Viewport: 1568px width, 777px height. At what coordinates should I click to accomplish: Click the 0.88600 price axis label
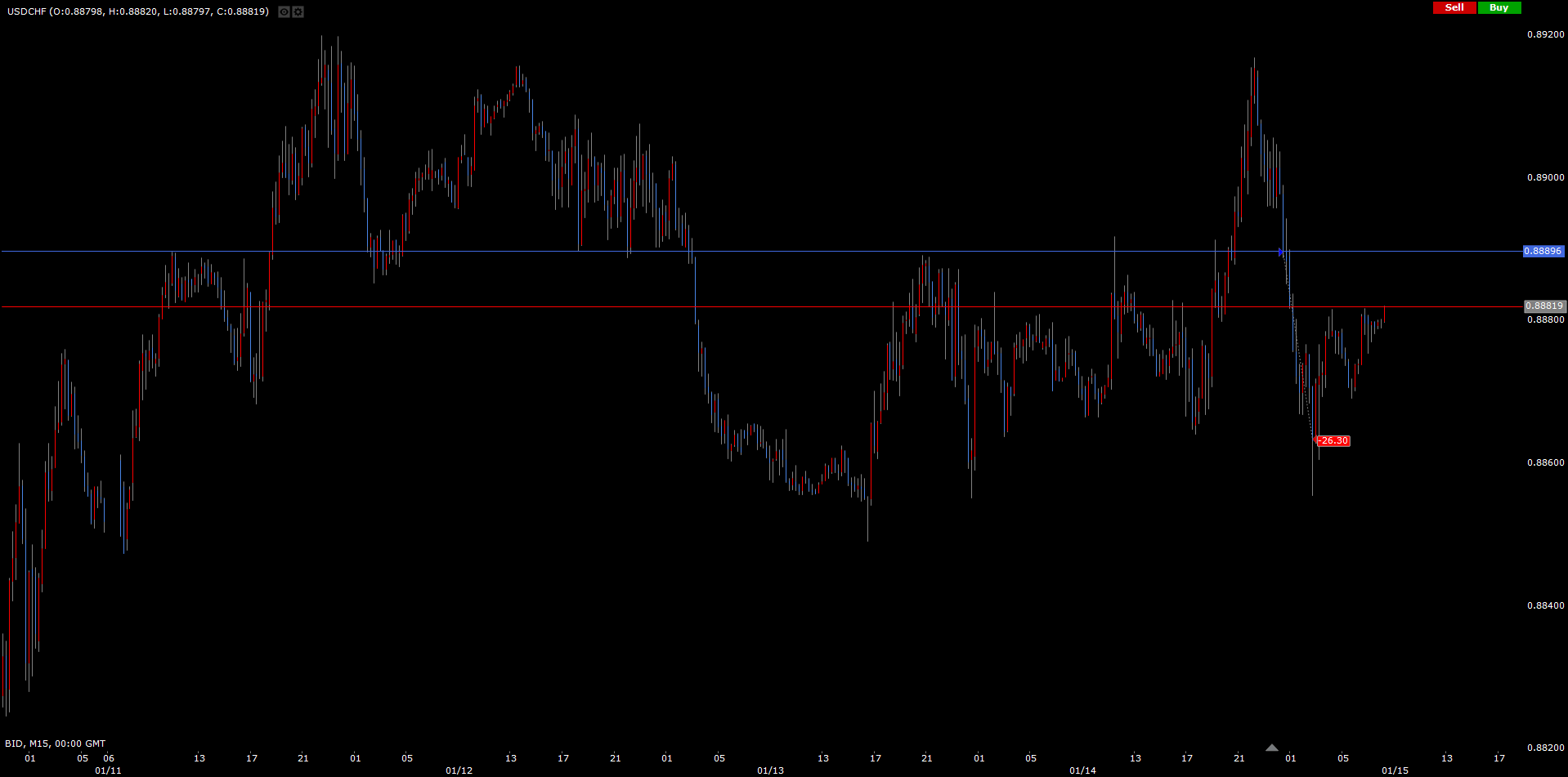click(1545, 462)
